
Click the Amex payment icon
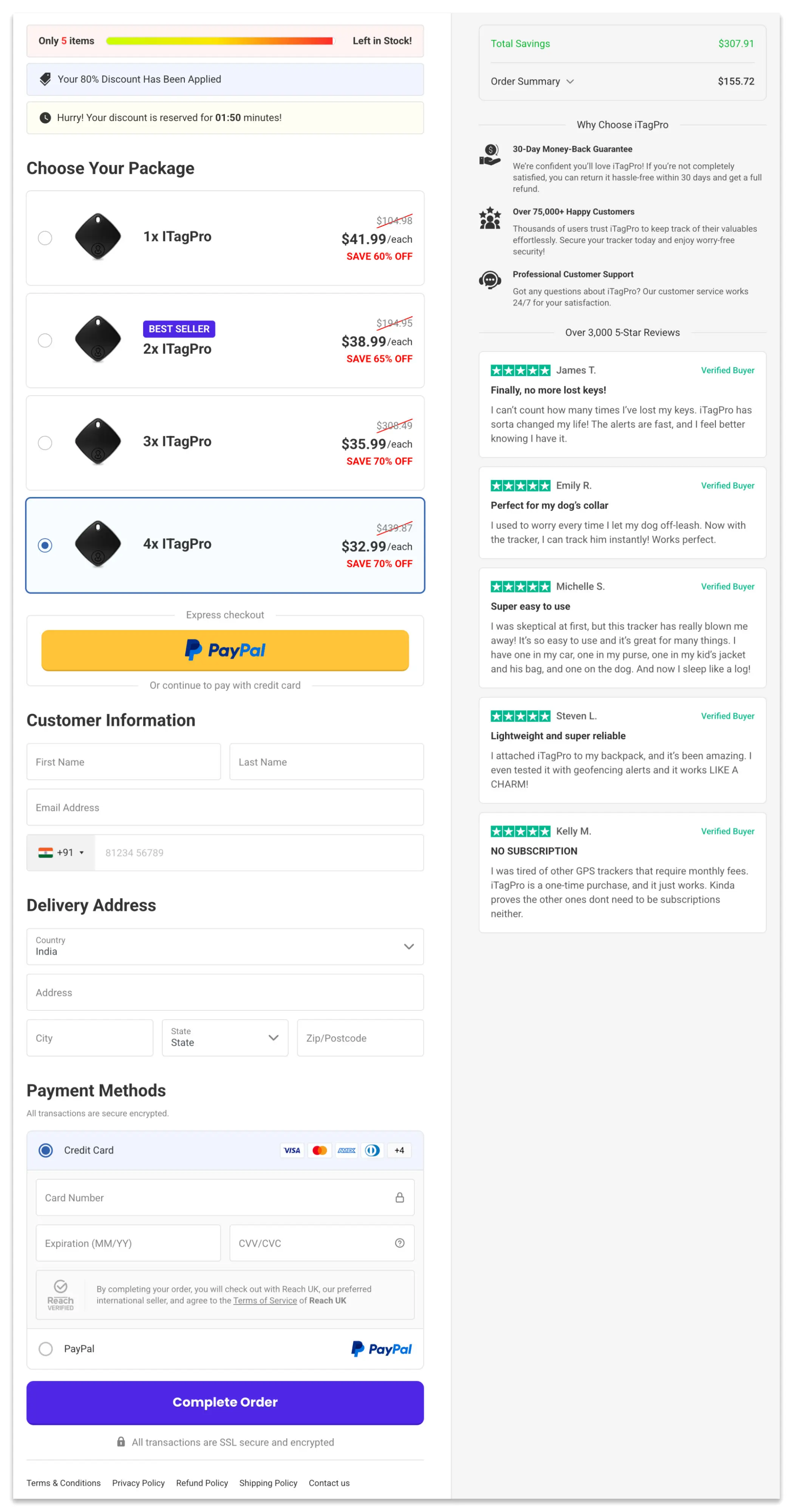[346, 1150]
